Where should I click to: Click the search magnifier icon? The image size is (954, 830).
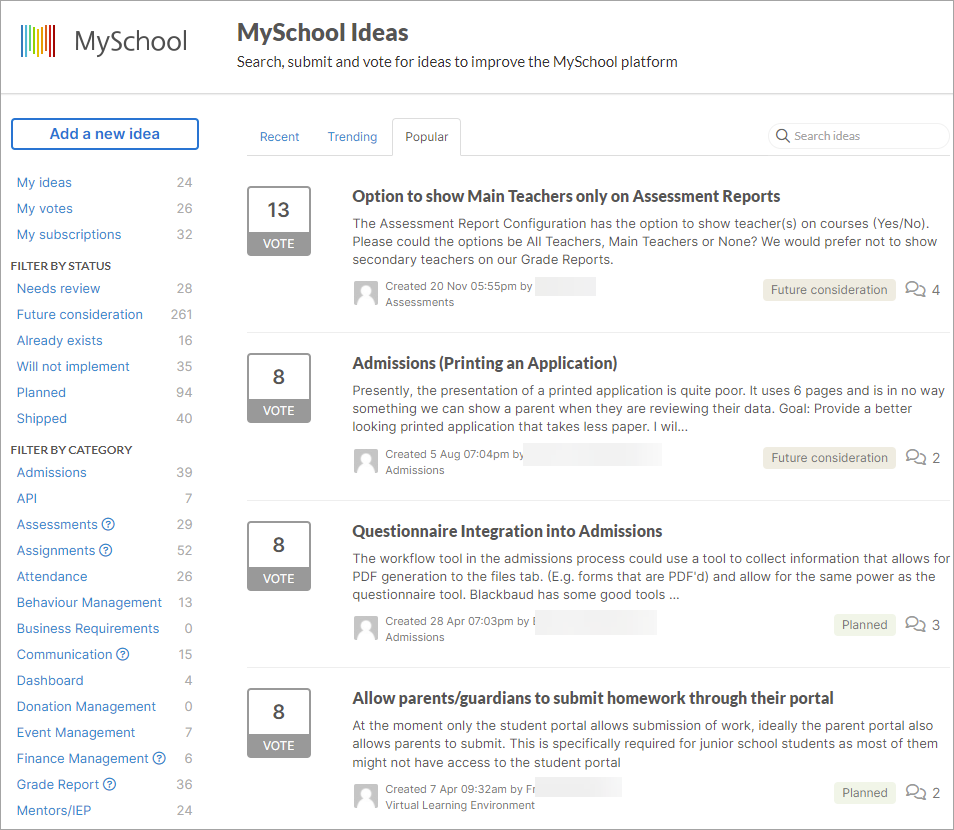pyautogui.click(x=782, y=136)
